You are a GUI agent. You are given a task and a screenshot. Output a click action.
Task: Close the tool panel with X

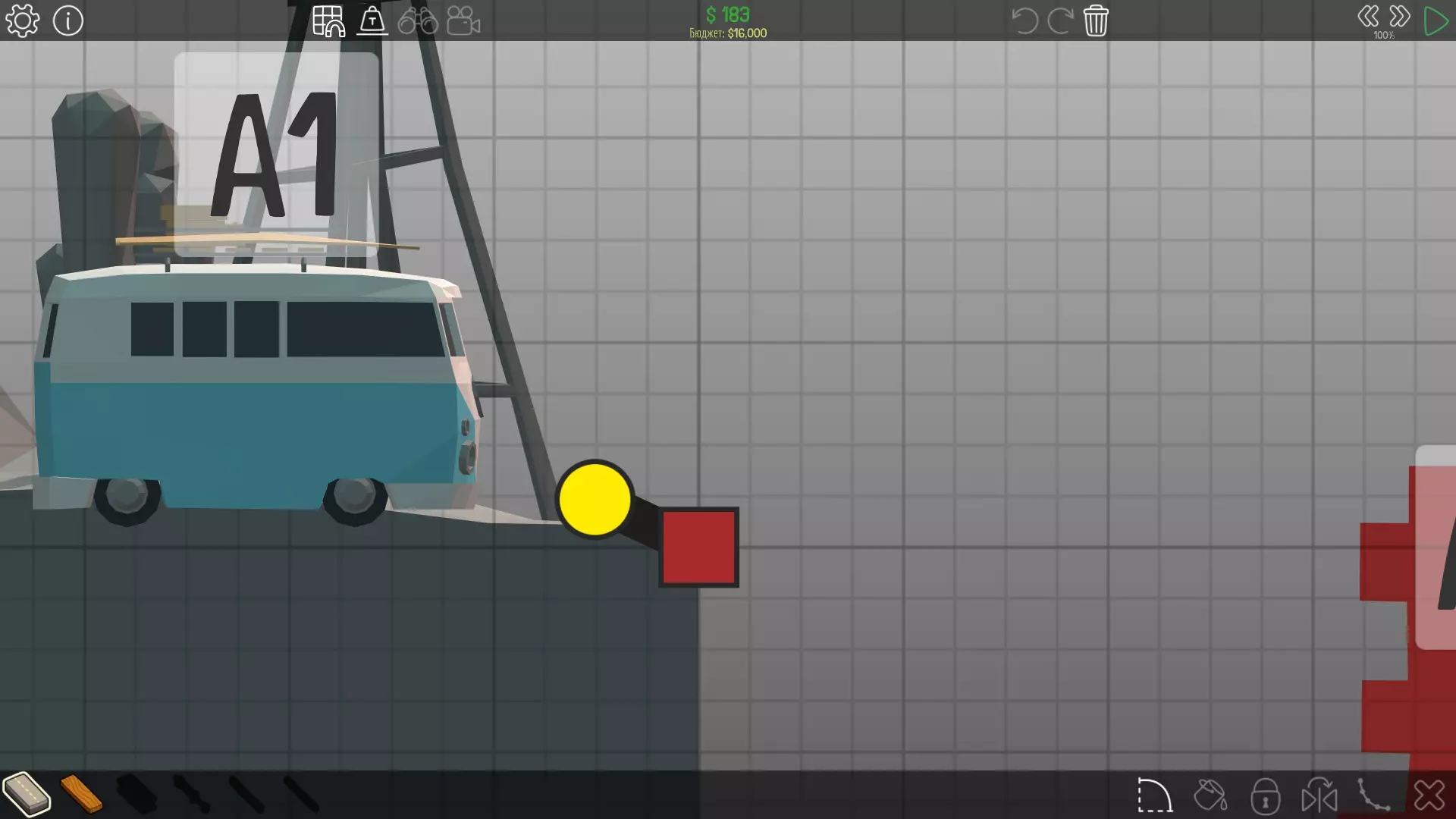tap(1429, 796)
